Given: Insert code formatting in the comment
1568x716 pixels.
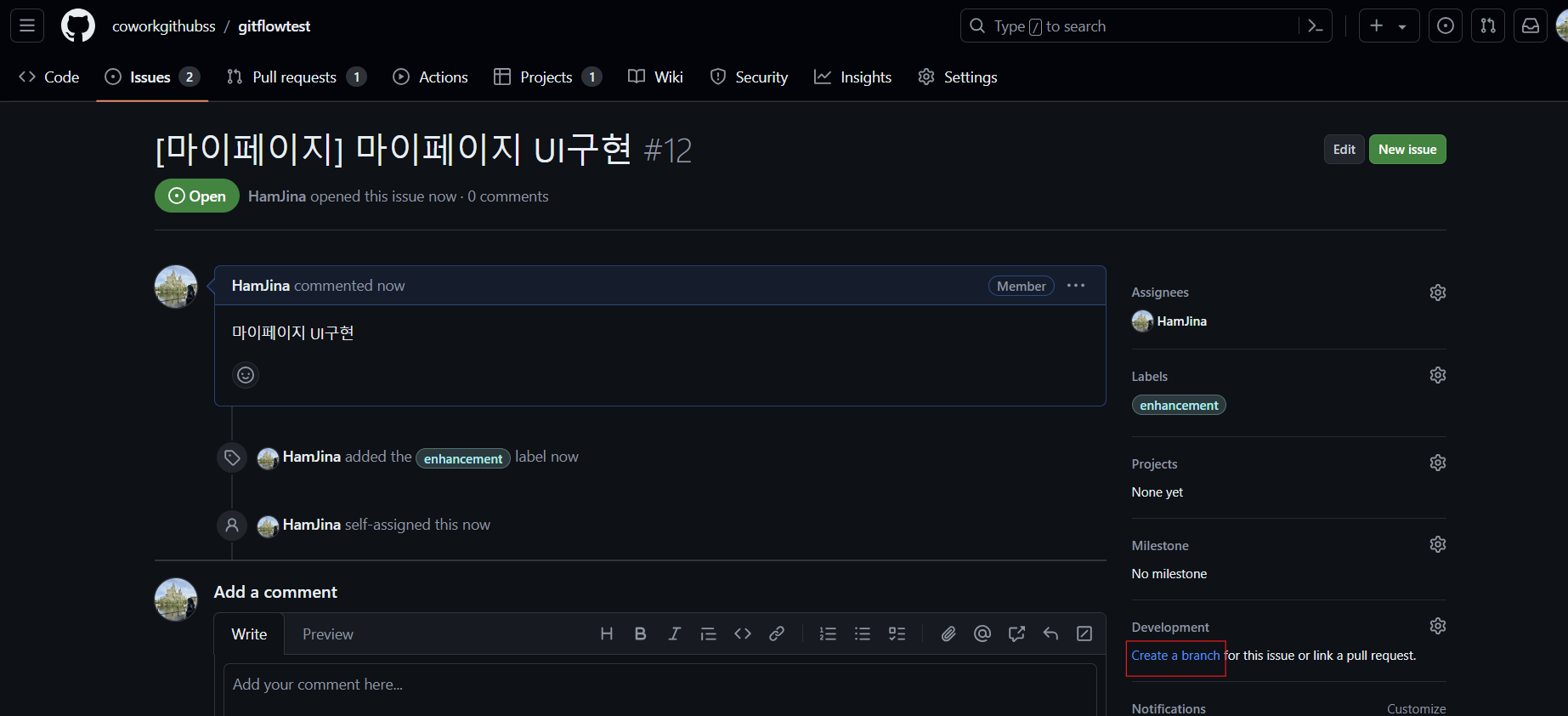Looking at the screenshot, I should [743, 634].
